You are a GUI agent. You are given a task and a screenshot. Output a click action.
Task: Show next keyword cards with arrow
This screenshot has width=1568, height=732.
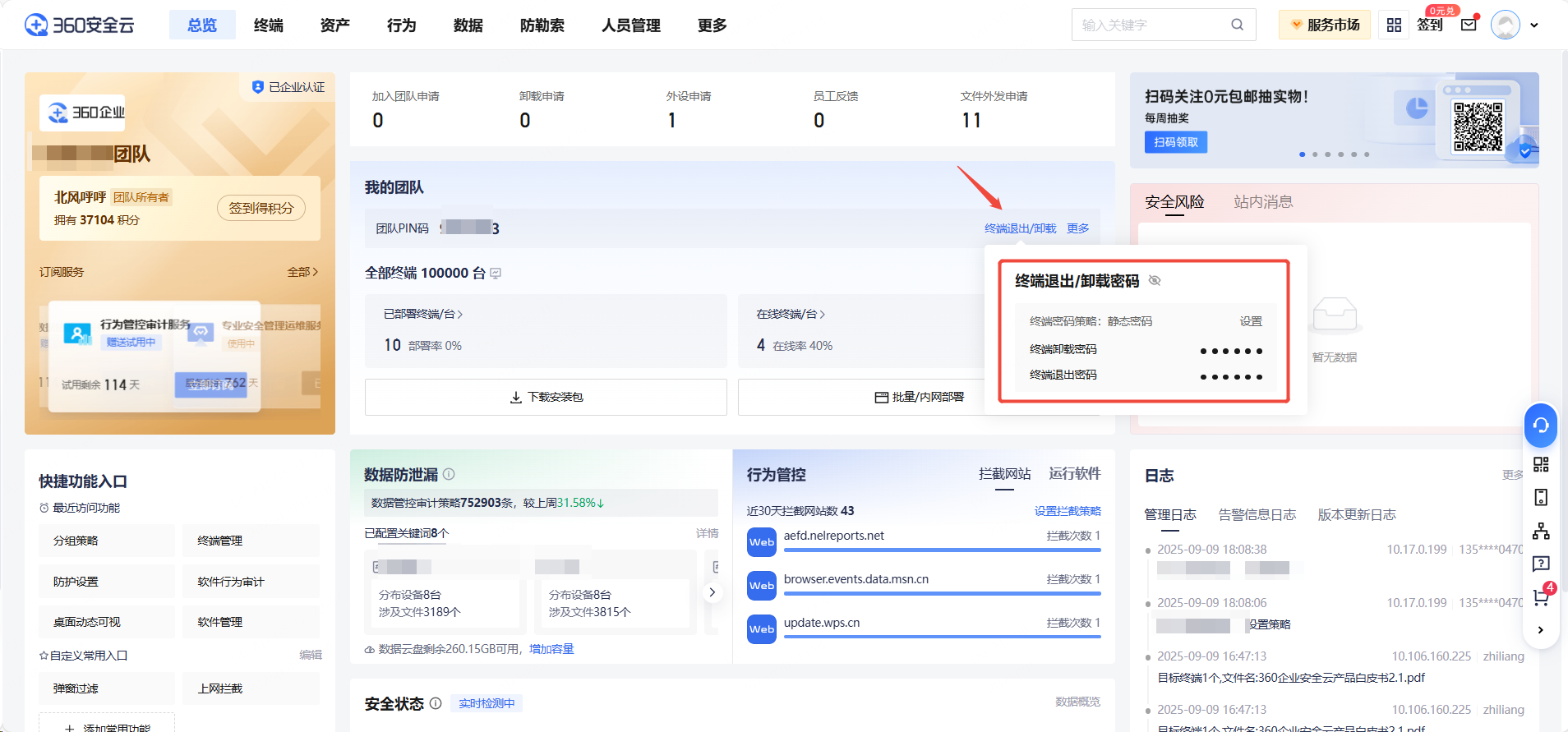(x=713, y=592)
